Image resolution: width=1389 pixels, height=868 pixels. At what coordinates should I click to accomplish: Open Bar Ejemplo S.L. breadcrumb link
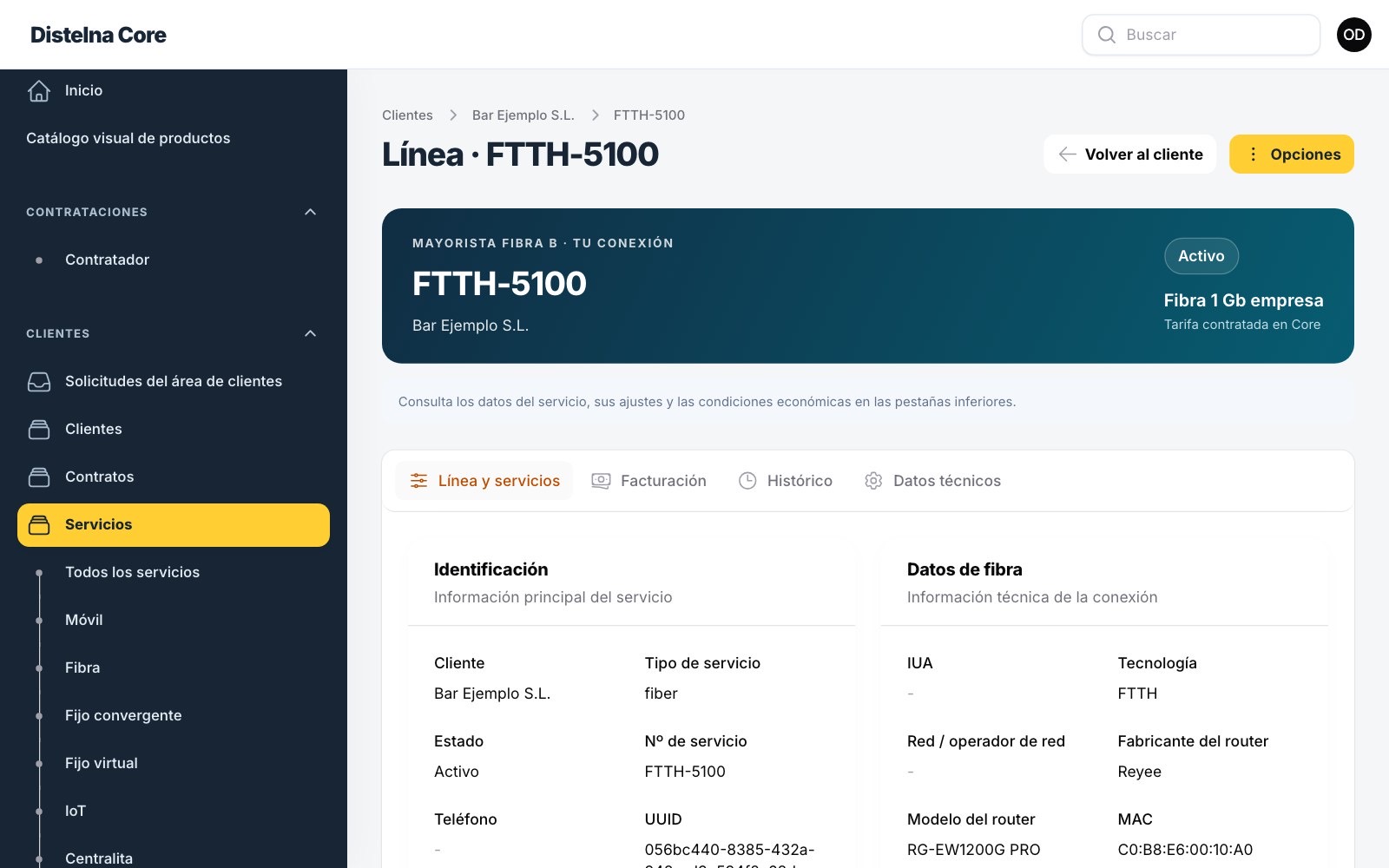pos(523,115)
